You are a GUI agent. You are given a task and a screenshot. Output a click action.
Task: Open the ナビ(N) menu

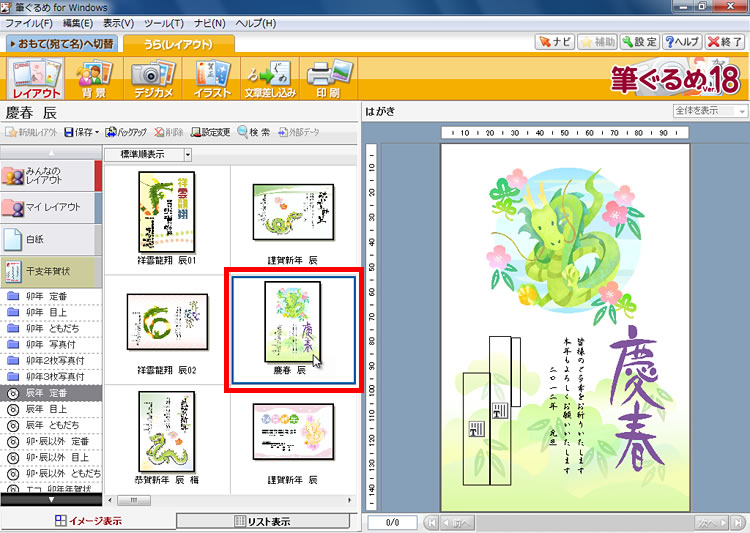pyautogui.click(x=210, y=23)
